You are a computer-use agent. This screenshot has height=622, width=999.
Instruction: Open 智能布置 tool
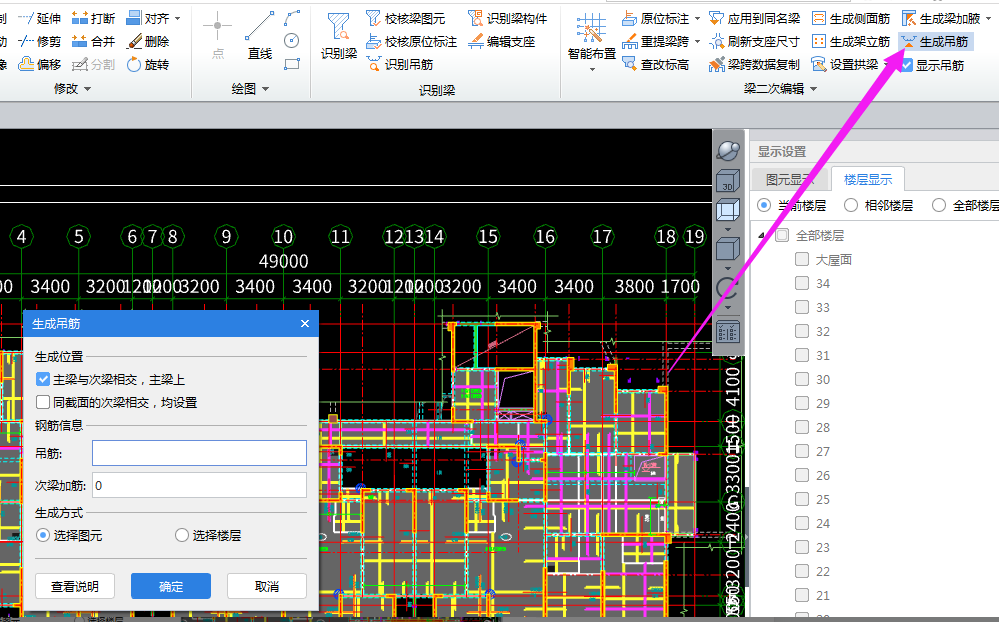[591, 41]
